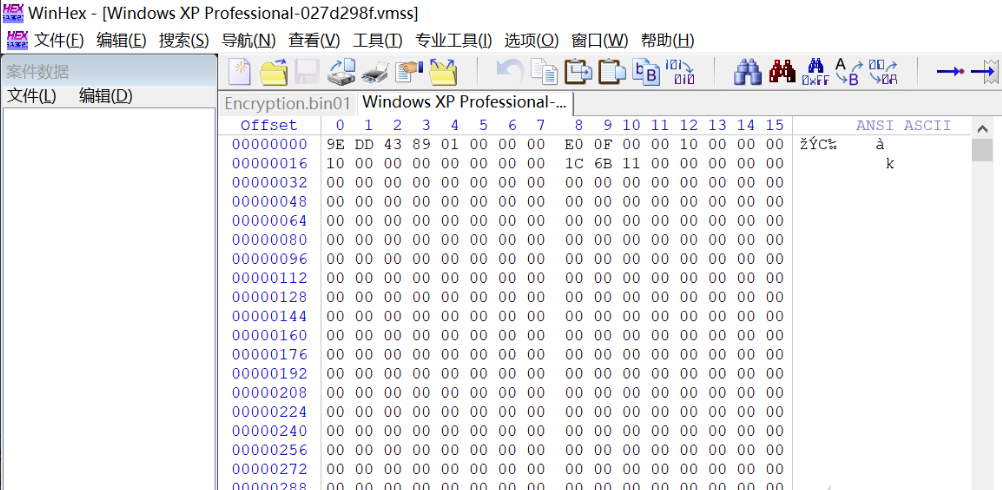Select hex byte 0F in first row
The width and height of the screenshot is (1002, 490).
[603, 144]
